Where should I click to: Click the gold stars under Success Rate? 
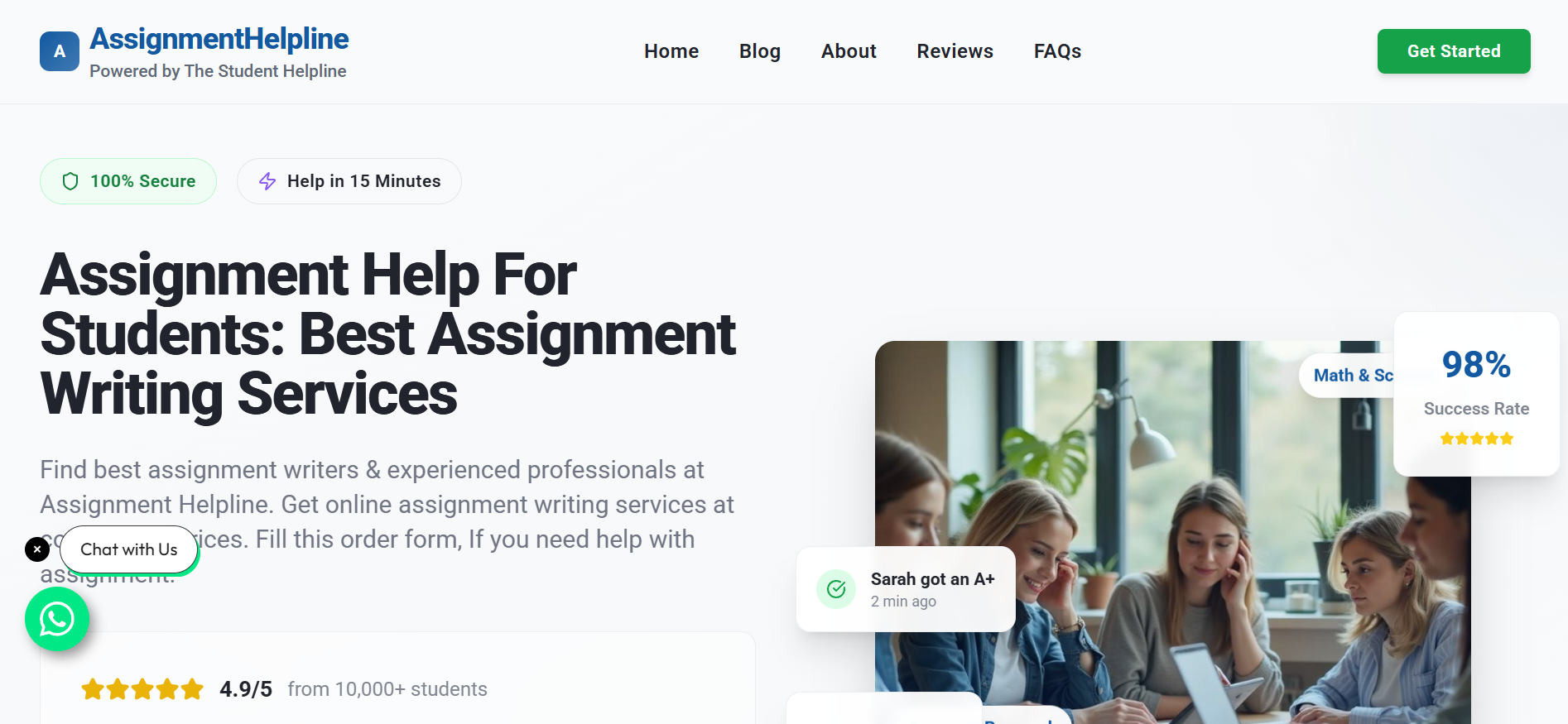pyautogui.click(x=1476, y=439)
